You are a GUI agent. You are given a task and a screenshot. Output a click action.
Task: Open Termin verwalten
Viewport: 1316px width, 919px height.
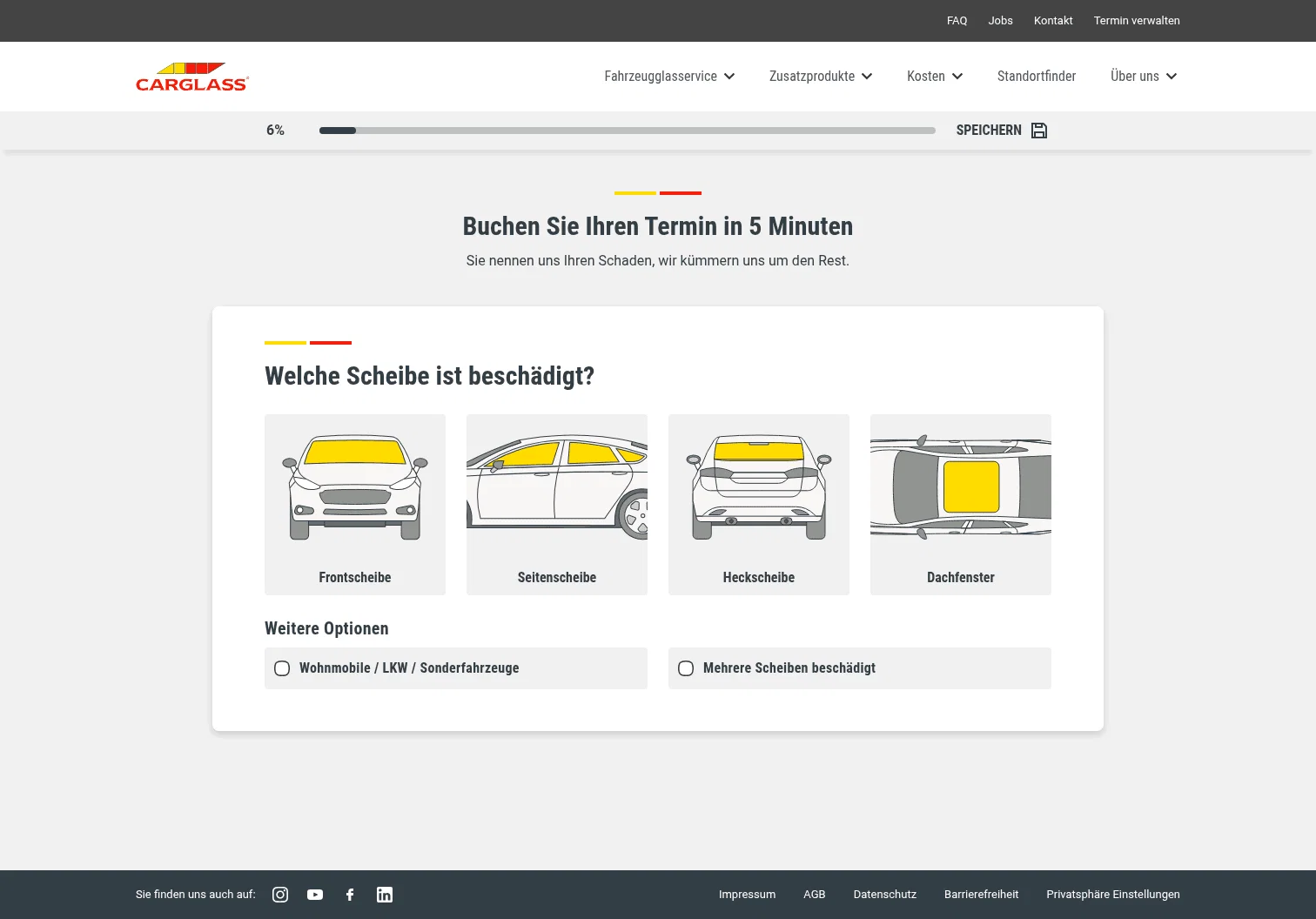(x=1137, y=21)
